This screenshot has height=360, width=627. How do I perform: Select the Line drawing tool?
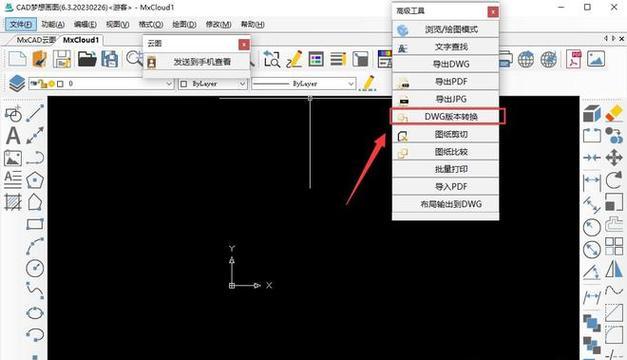coord(35,114)
